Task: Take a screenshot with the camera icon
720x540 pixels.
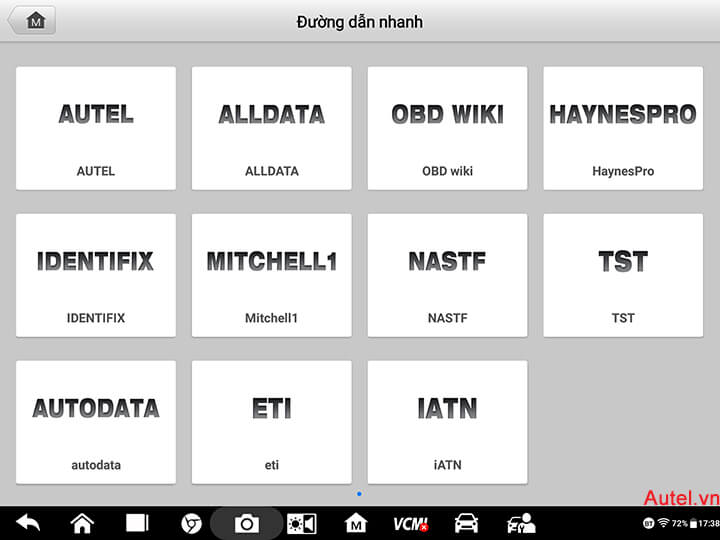Action: pyautogui.click(x=247, y=523)
